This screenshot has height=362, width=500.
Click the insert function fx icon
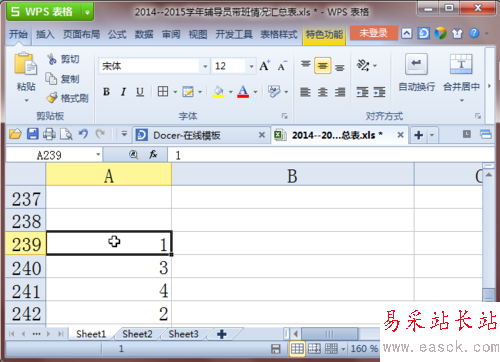153,154
